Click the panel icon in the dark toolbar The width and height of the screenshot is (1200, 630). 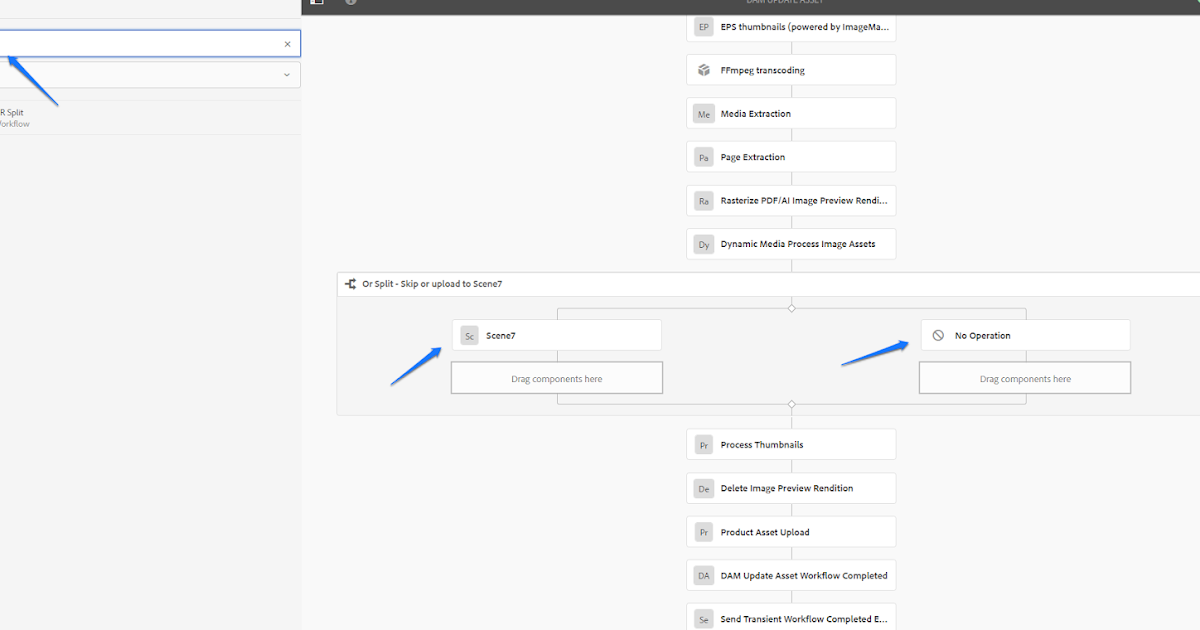(x=316, y=3)
